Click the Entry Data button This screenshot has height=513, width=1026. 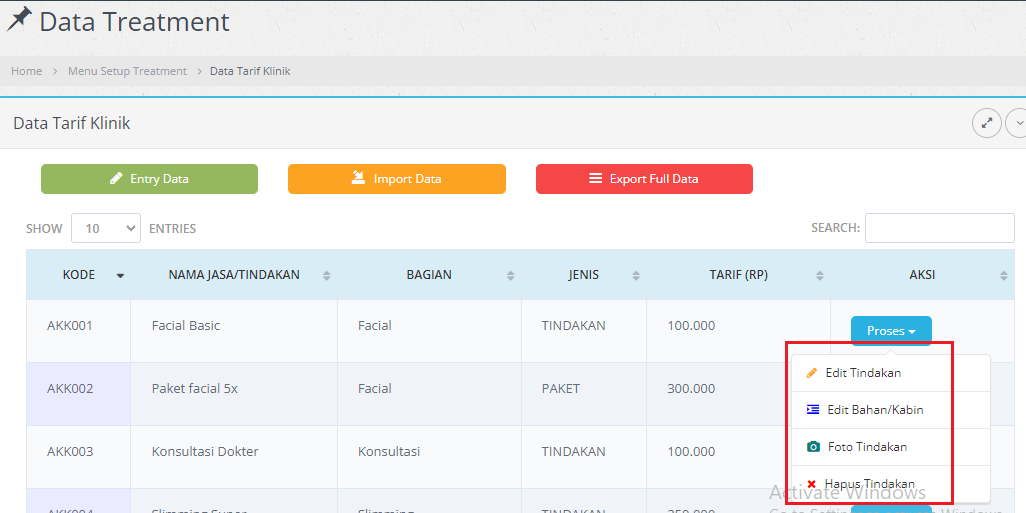[149, 179]
